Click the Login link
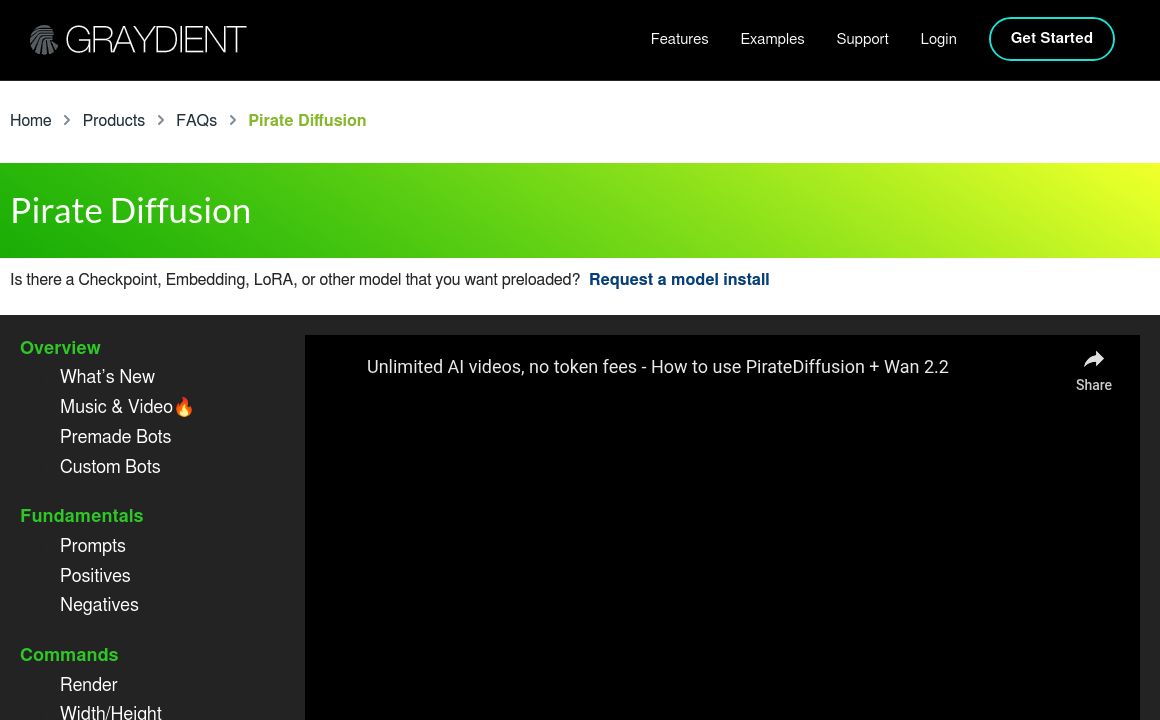Screen dimensions: 1160x720 coord(938,39)
